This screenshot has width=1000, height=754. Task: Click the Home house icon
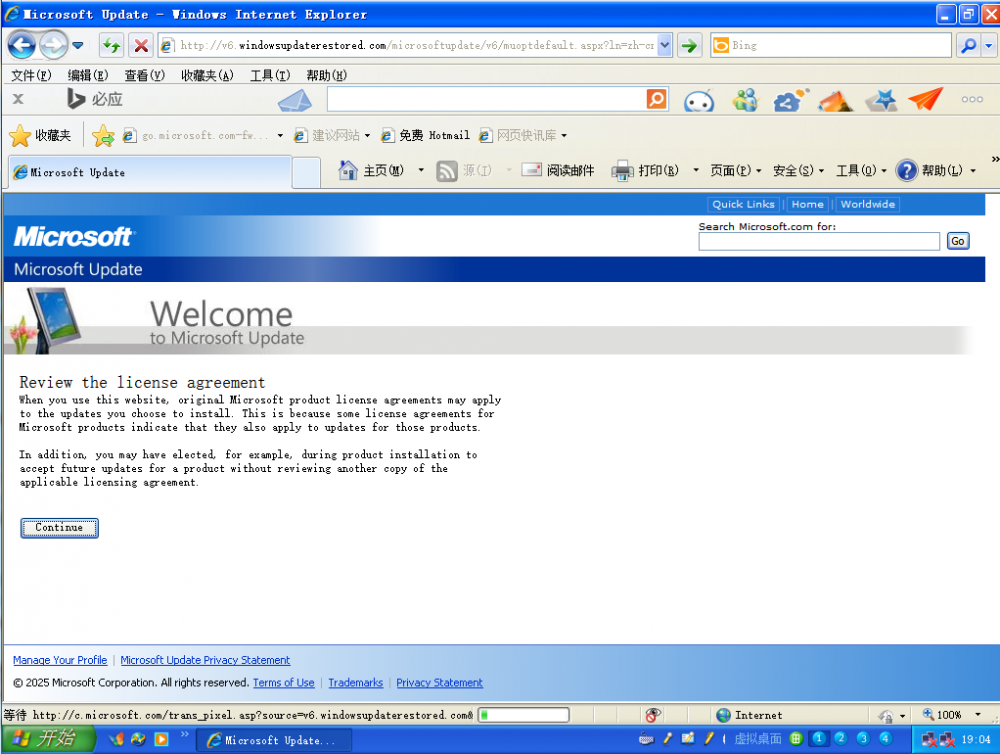pos(348,171)
